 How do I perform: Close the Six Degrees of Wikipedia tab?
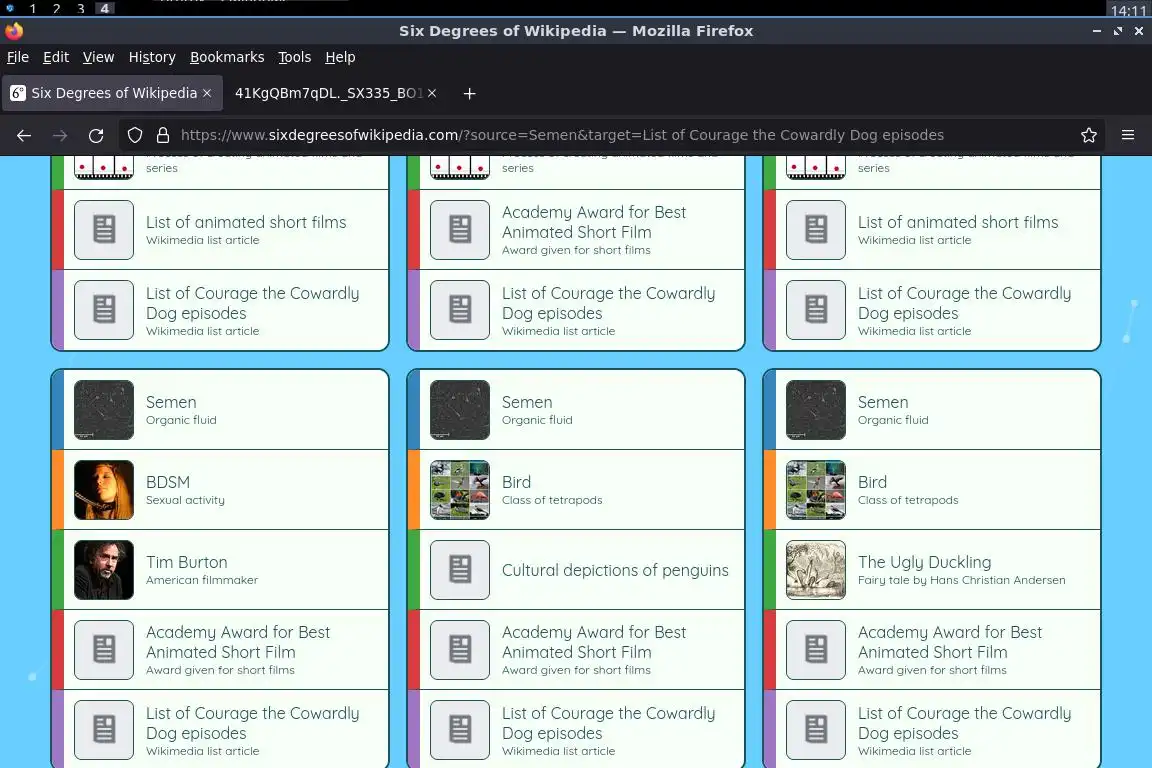click(207, 93)
